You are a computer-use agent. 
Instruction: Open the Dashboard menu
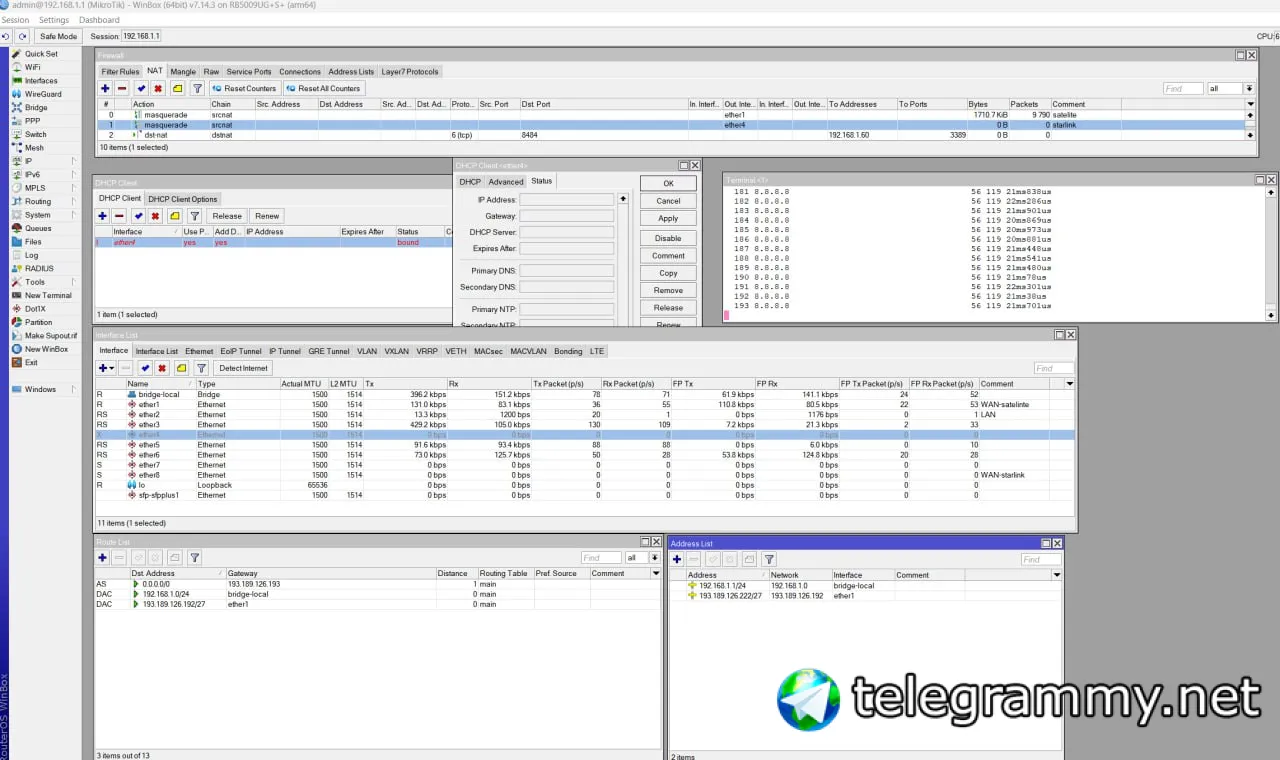click(x=99, y=20)
